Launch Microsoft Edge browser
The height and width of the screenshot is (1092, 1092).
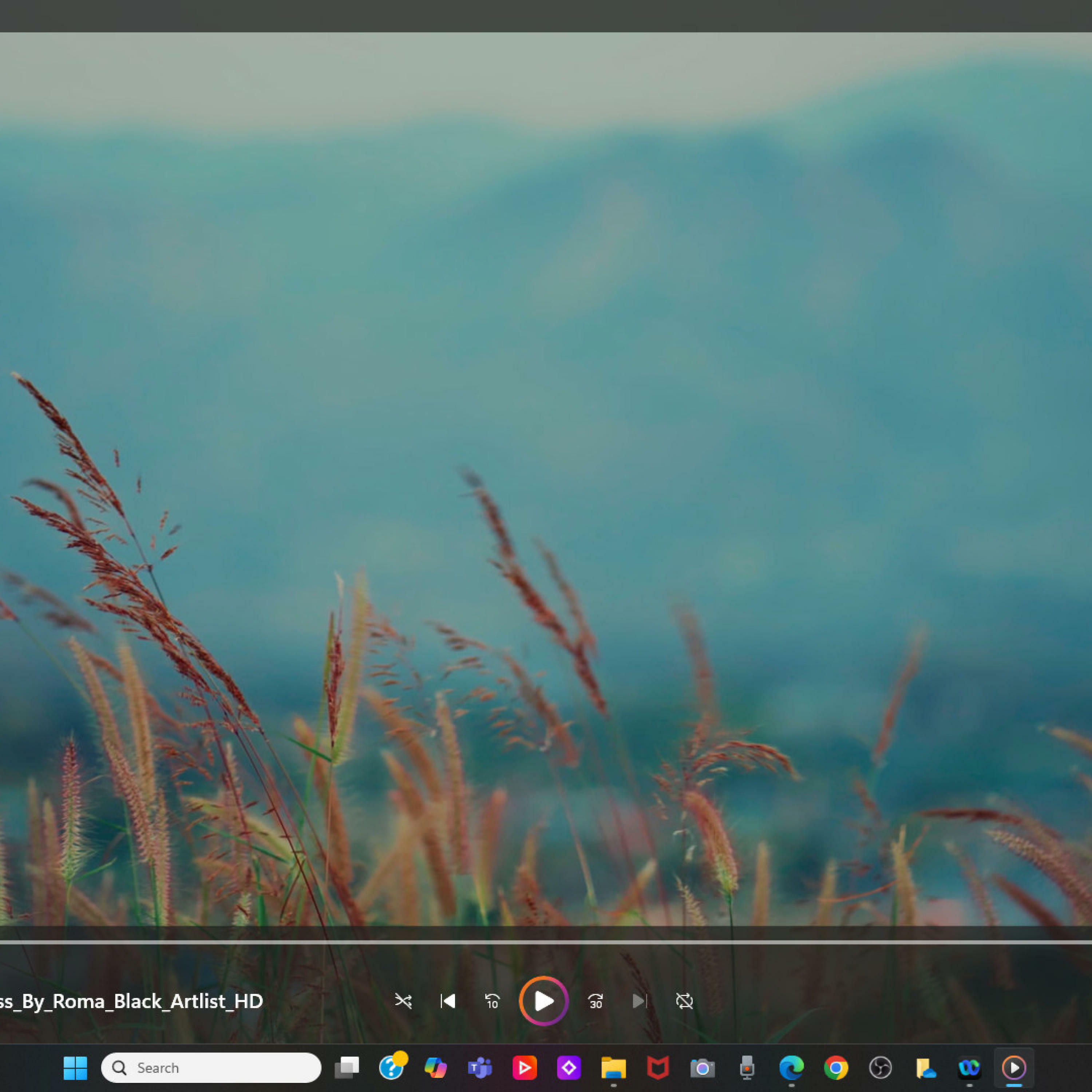click(x=791, y=1068)
